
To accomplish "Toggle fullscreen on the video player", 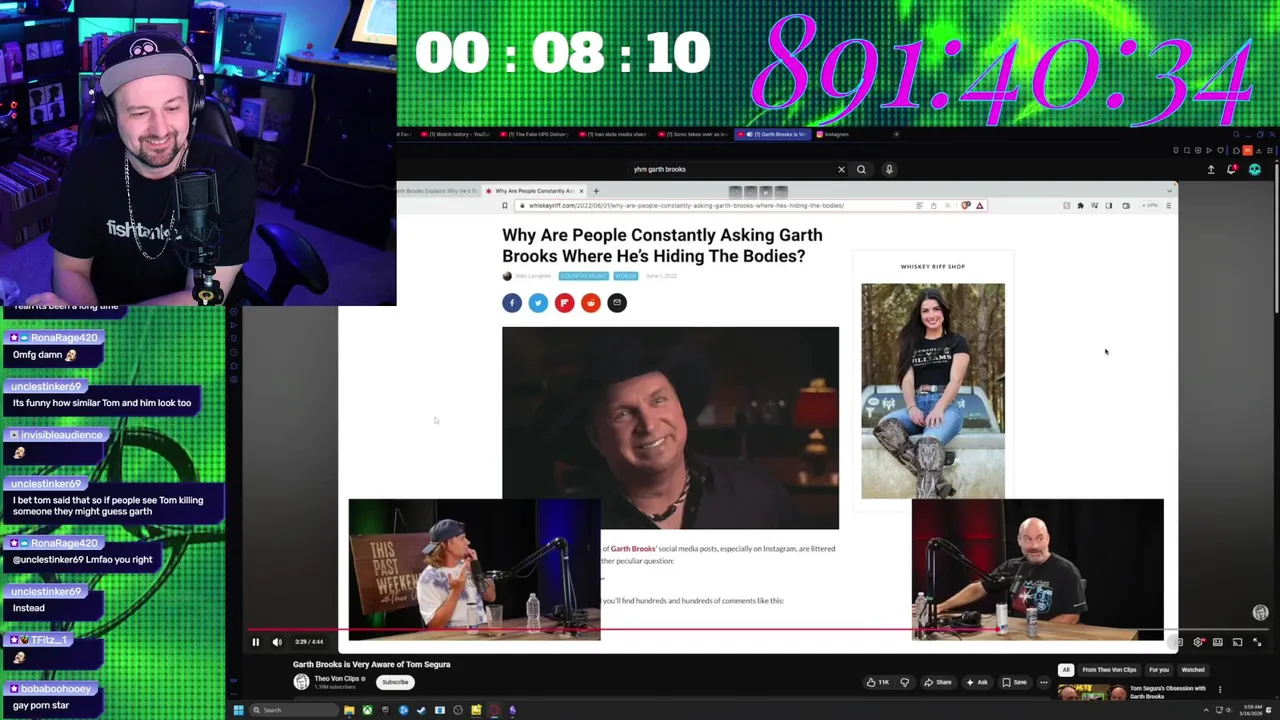I will [x=1256, y=642].
